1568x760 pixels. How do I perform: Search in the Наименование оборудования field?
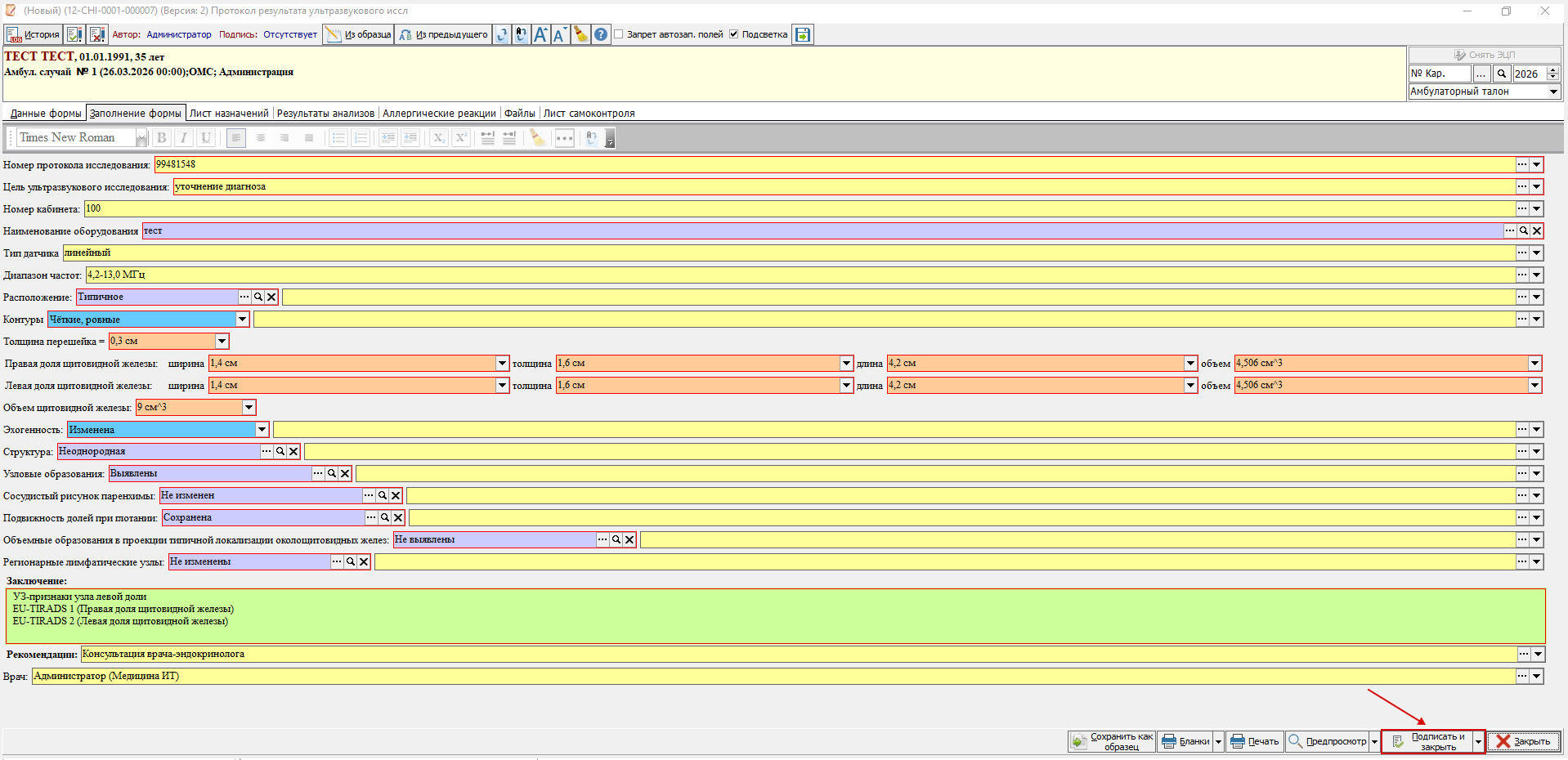pyautogui.click(x=1524, y=231)
